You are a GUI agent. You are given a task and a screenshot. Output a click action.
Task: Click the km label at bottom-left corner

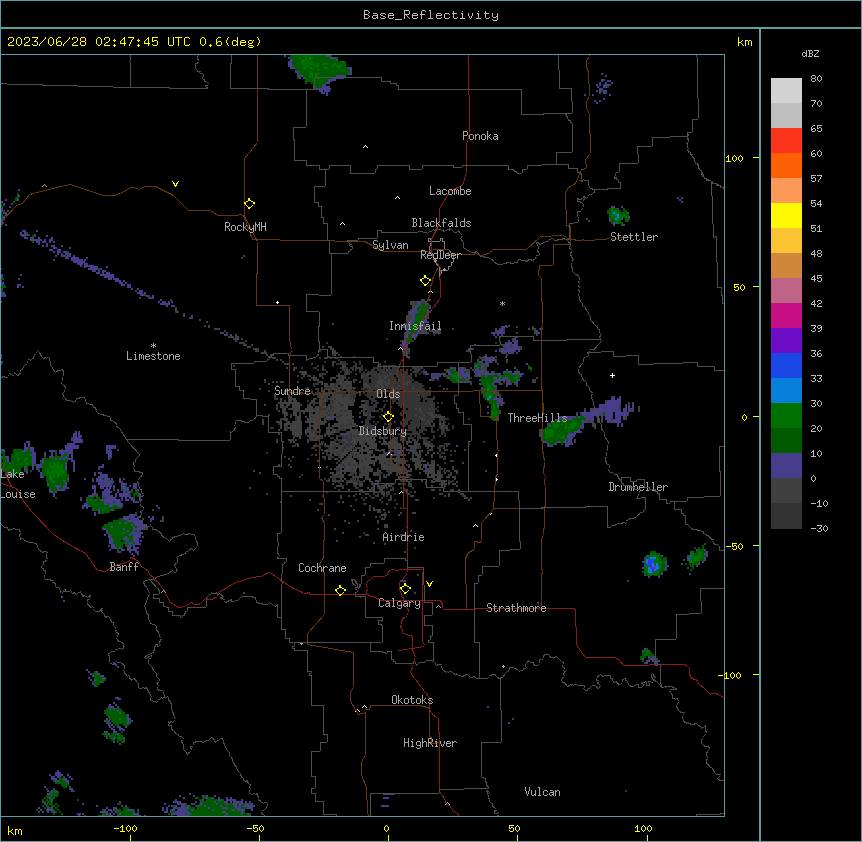click(15, 830)
